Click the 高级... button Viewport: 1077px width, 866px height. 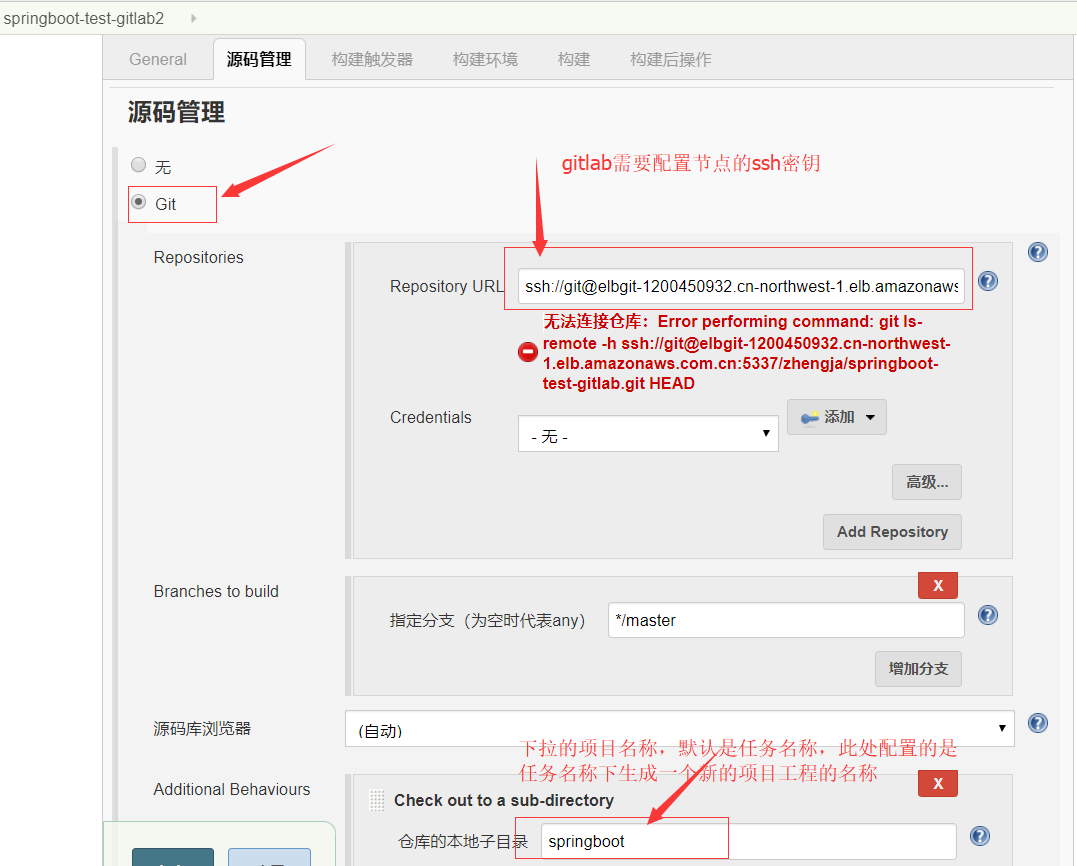[x=927, y=482]
